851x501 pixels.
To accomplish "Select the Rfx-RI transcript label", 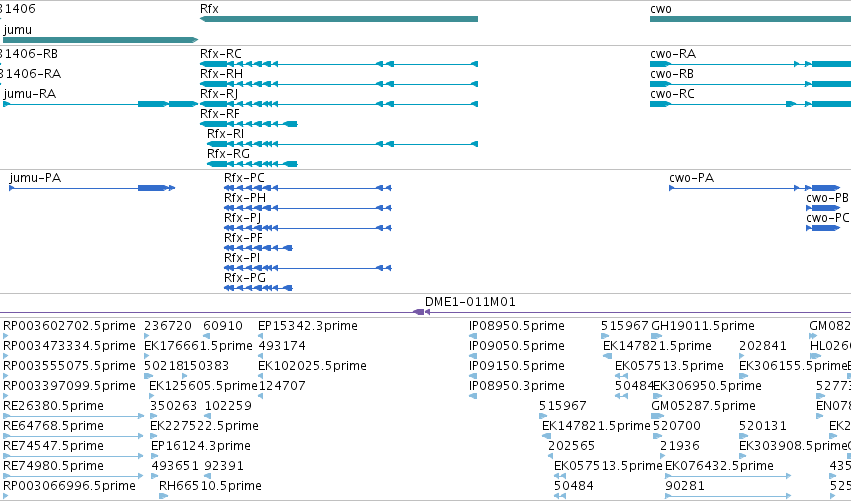I will (225, 134).
